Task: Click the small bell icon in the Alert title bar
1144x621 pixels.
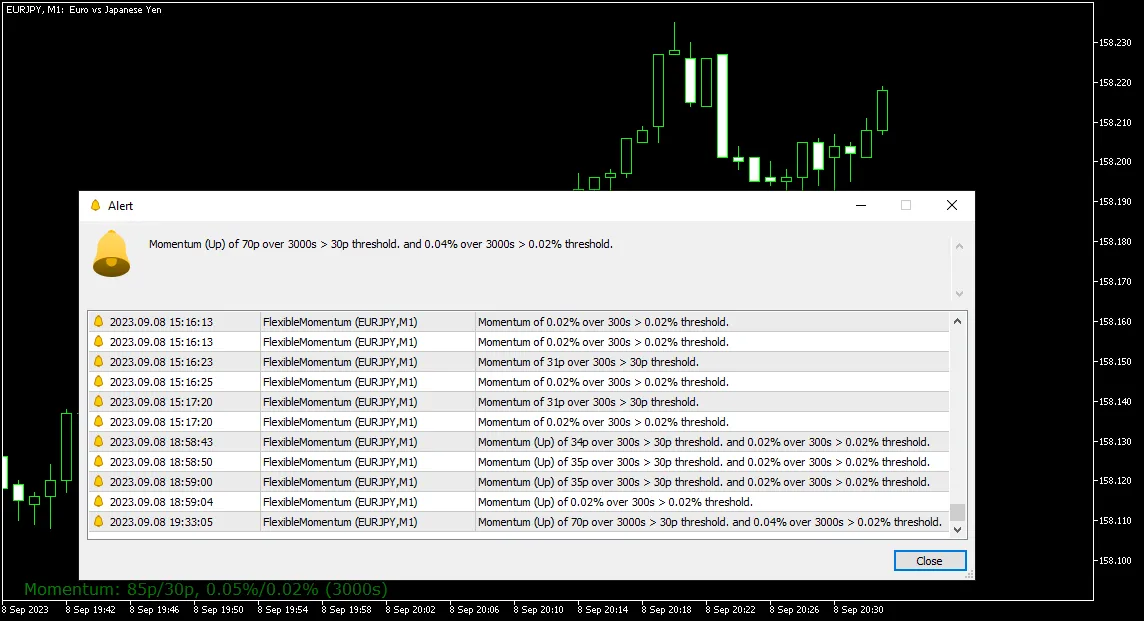Action: pyautogui.click(x=96, y=205)
